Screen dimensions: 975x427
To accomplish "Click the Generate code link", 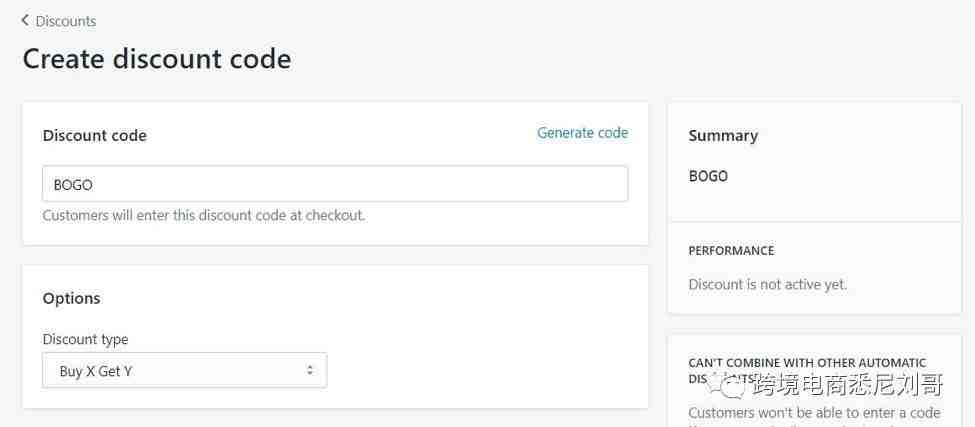I will click(x=583, y=132).
